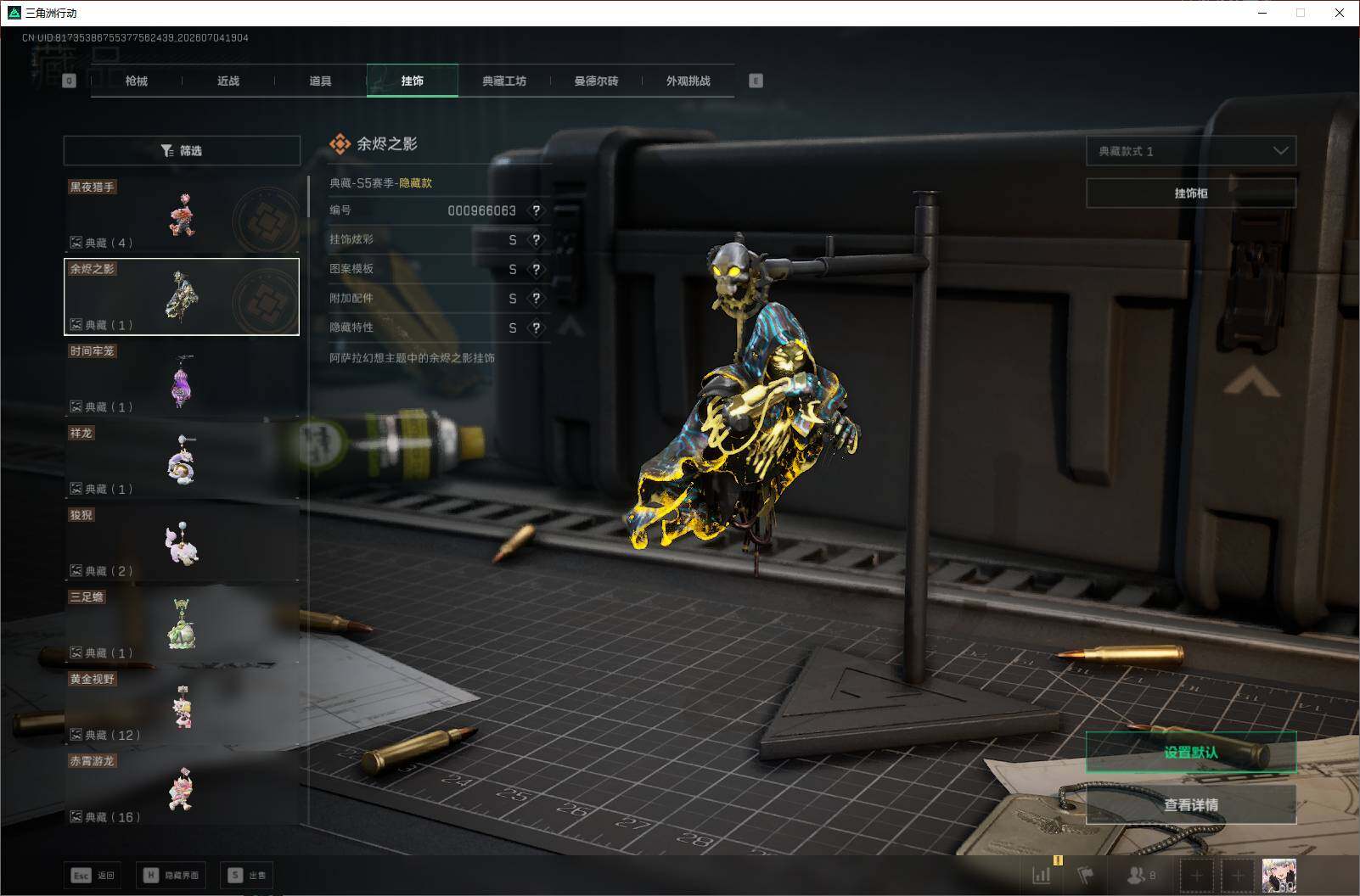Viewport: 1360px width, 896px height.
Task: Open the player avatar portrait
Action: (x=1279, y=875)
